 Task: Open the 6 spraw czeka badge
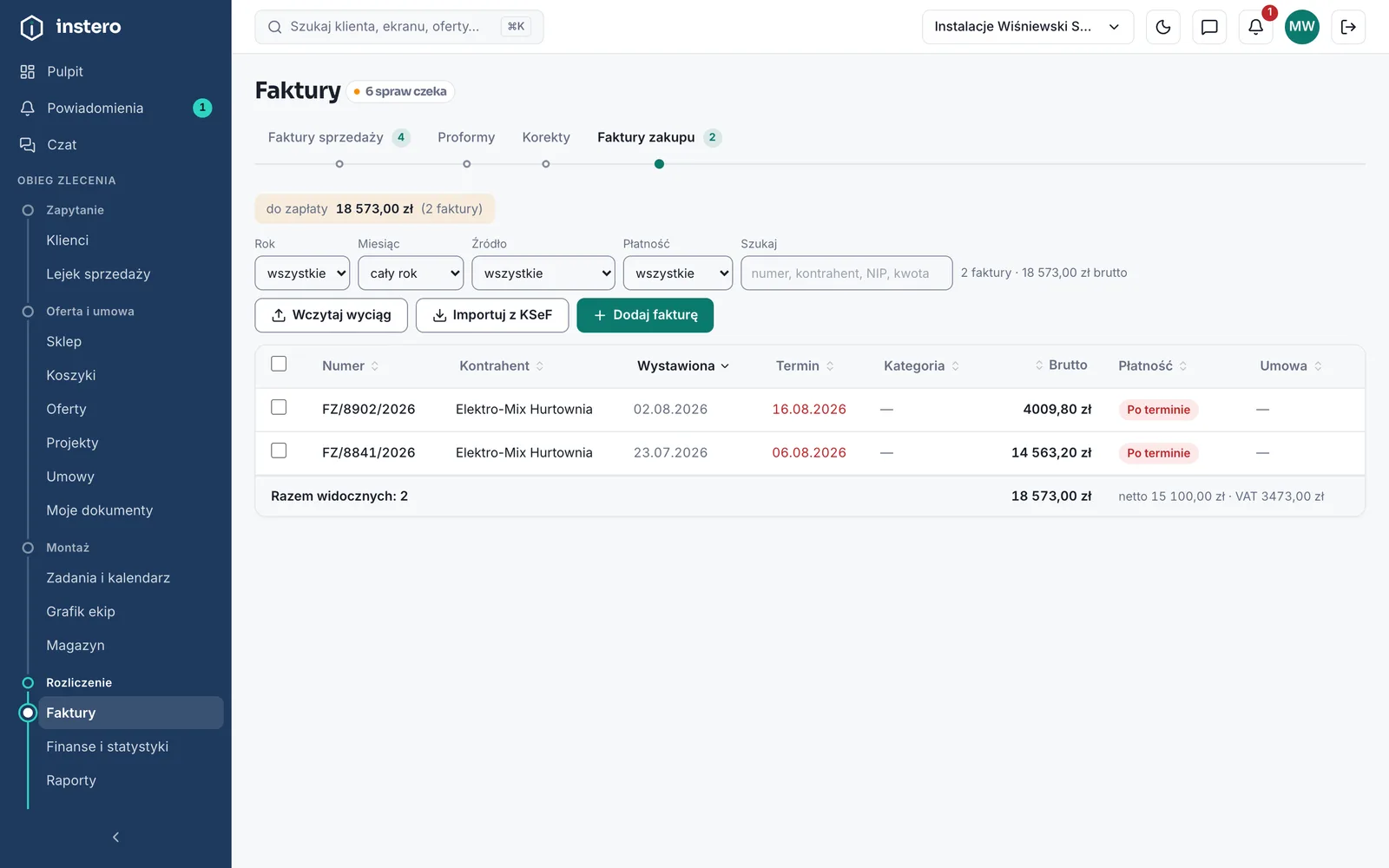click(x=400, y=91)
